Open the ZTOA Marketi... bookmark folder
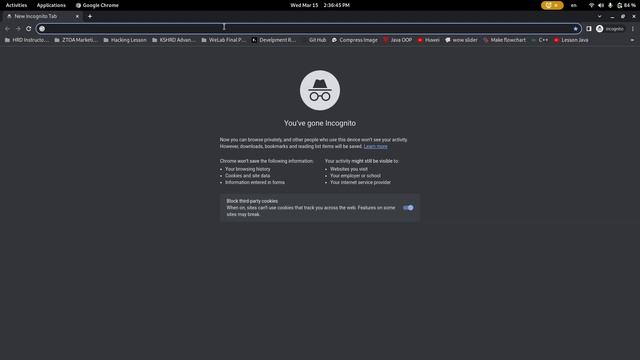 [x=76, y=40]
